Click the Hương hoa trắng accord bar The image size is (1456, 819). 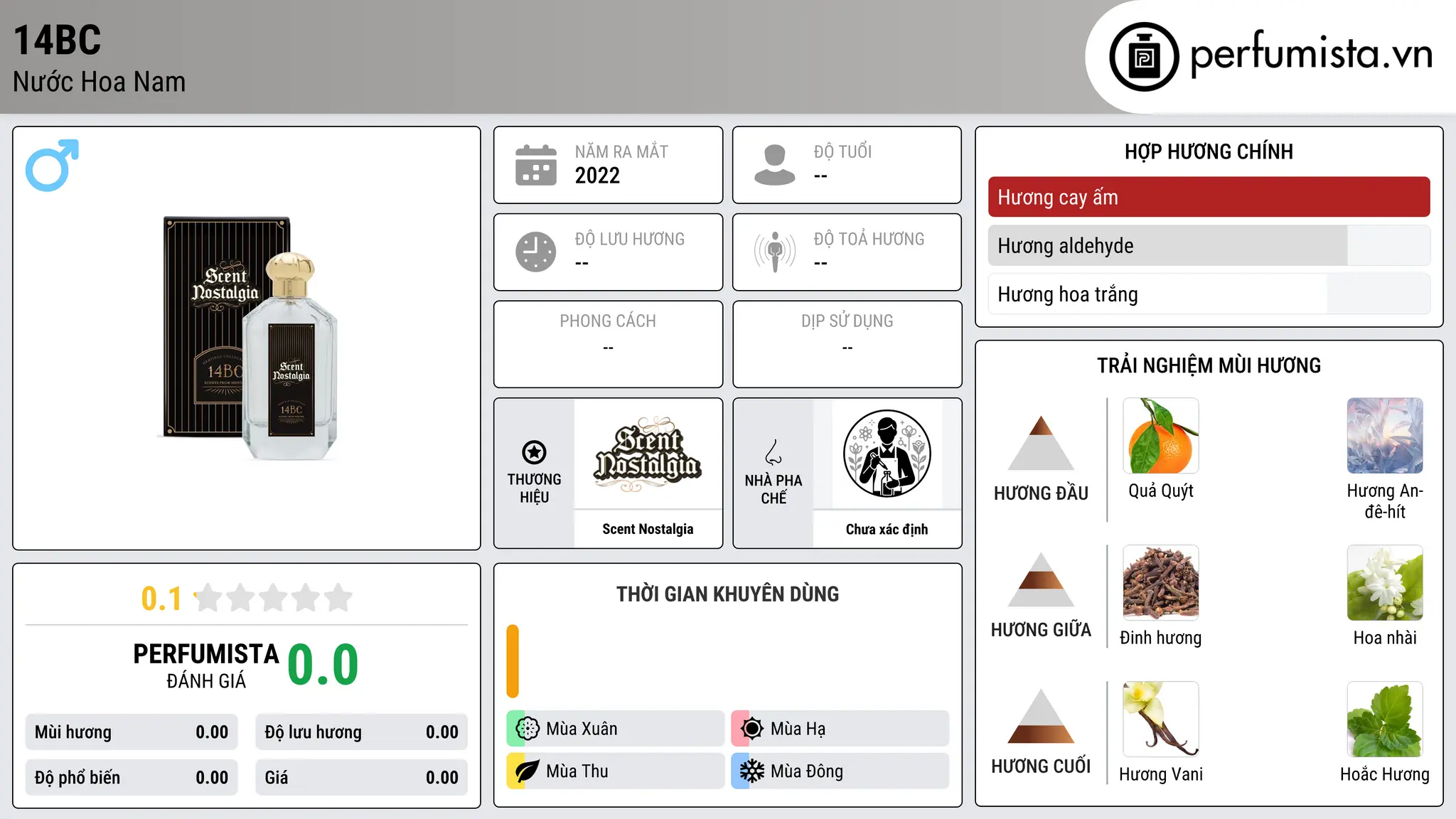1209,294
